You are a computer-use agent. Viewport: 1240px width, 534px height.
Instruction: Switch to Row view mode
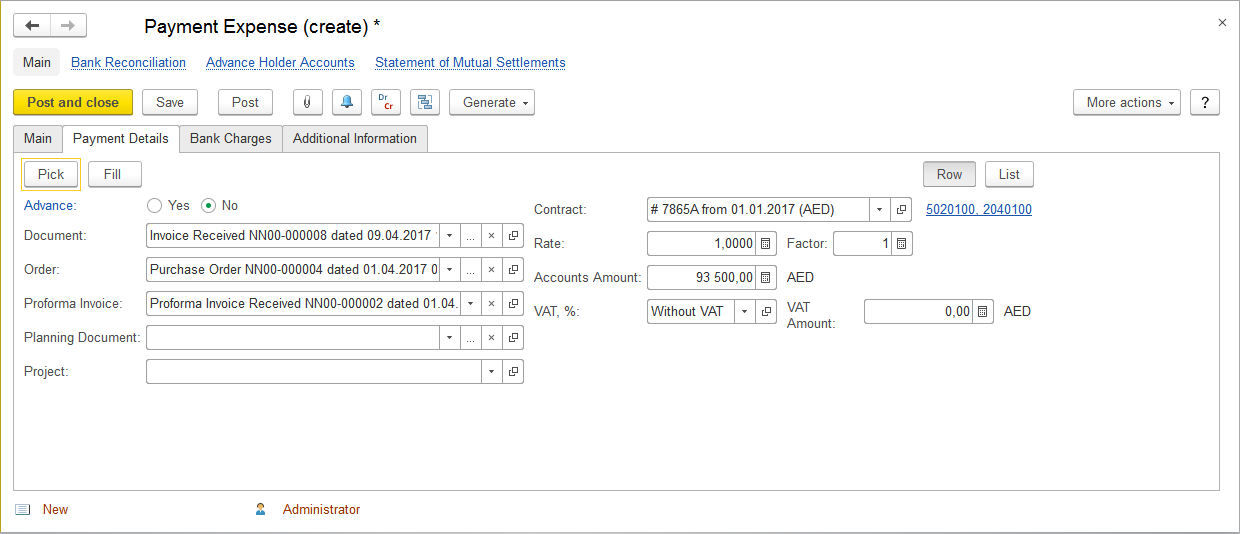point(949,174)
